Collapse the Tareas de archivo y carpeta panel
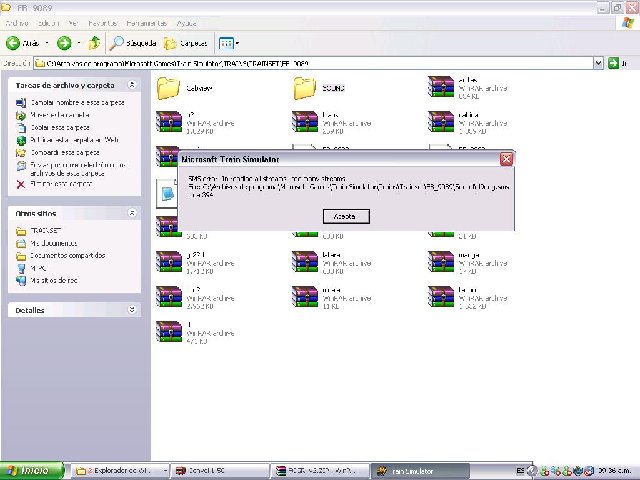Image resolution: width=640 pixels, height=480 pixels. tap(132, 87)
